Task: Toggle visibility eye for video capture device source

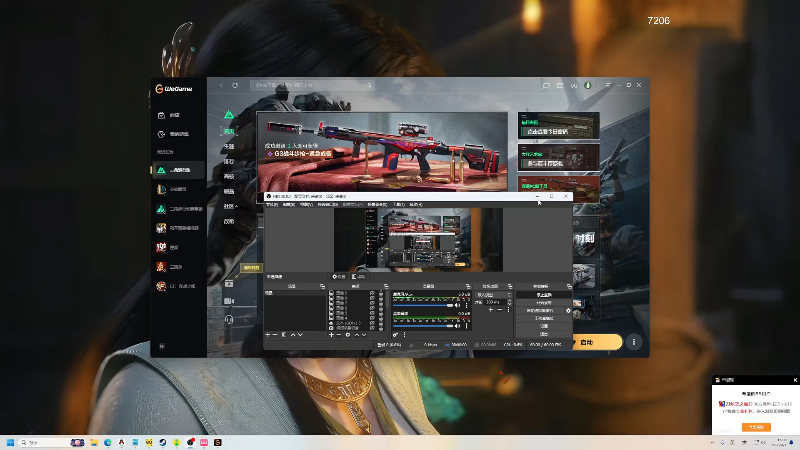Action: (372, 328)
